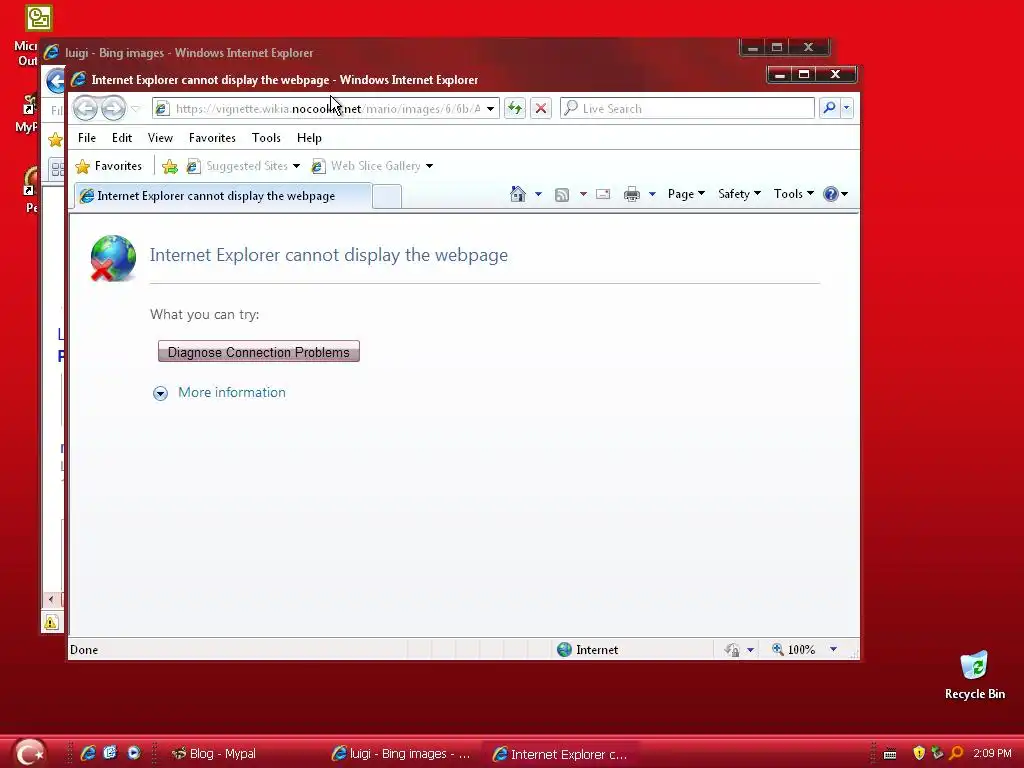This screenshot has width=1024, height=768.
Task: Open the Recycle Bin desktop icon
Action: pyautogui.click(x=974, y=675)
